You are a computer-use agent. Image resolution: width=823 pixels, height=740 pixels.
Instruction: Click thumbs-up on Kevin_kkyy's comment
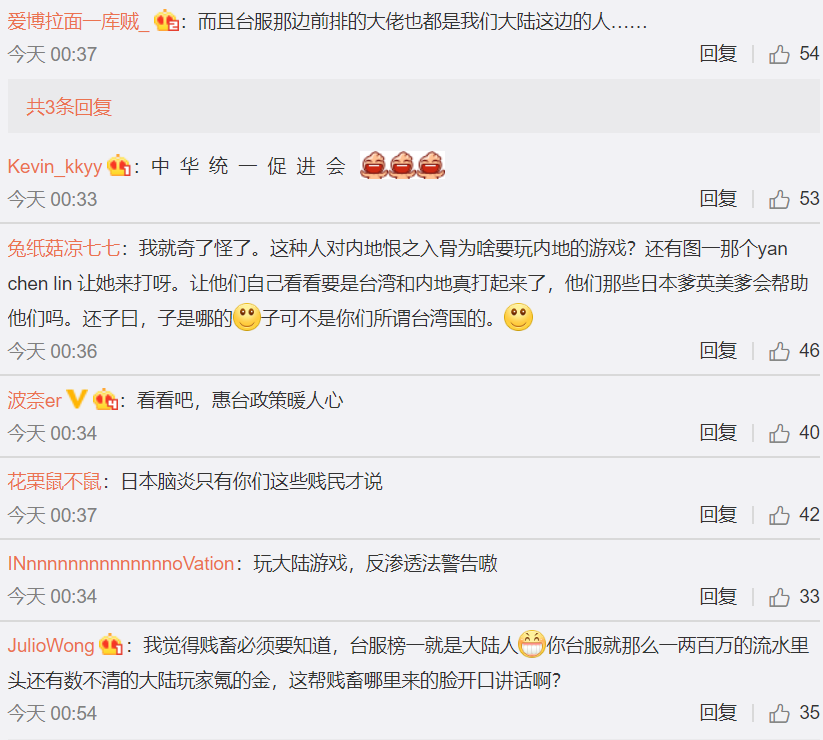[779, 199]
